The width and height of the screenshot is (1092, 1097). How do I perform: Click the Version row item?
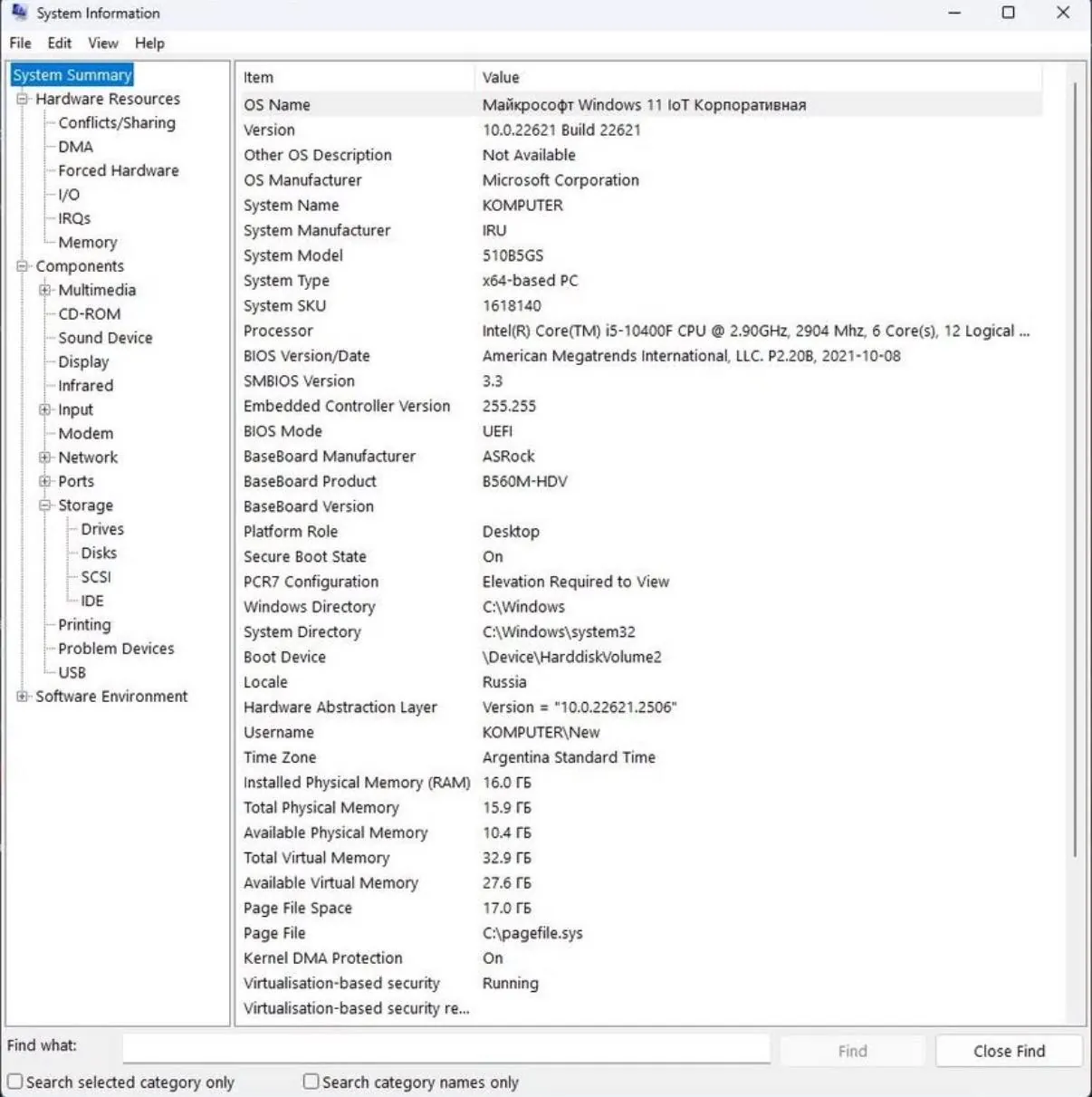click(269, 130)
